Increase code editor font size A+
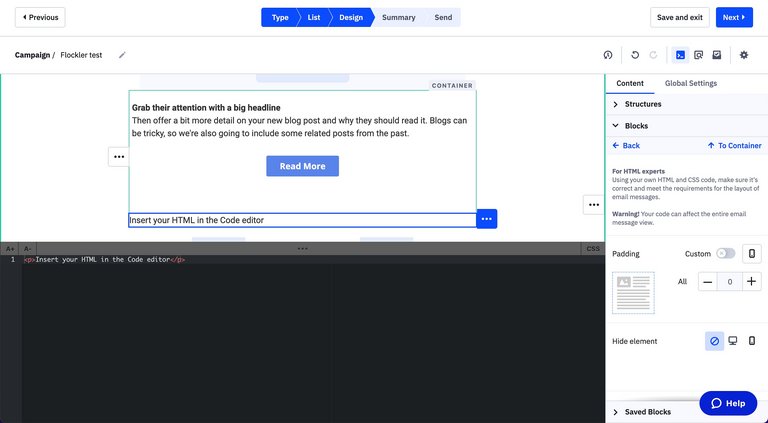The image size is (768, 423). point(10,249)
